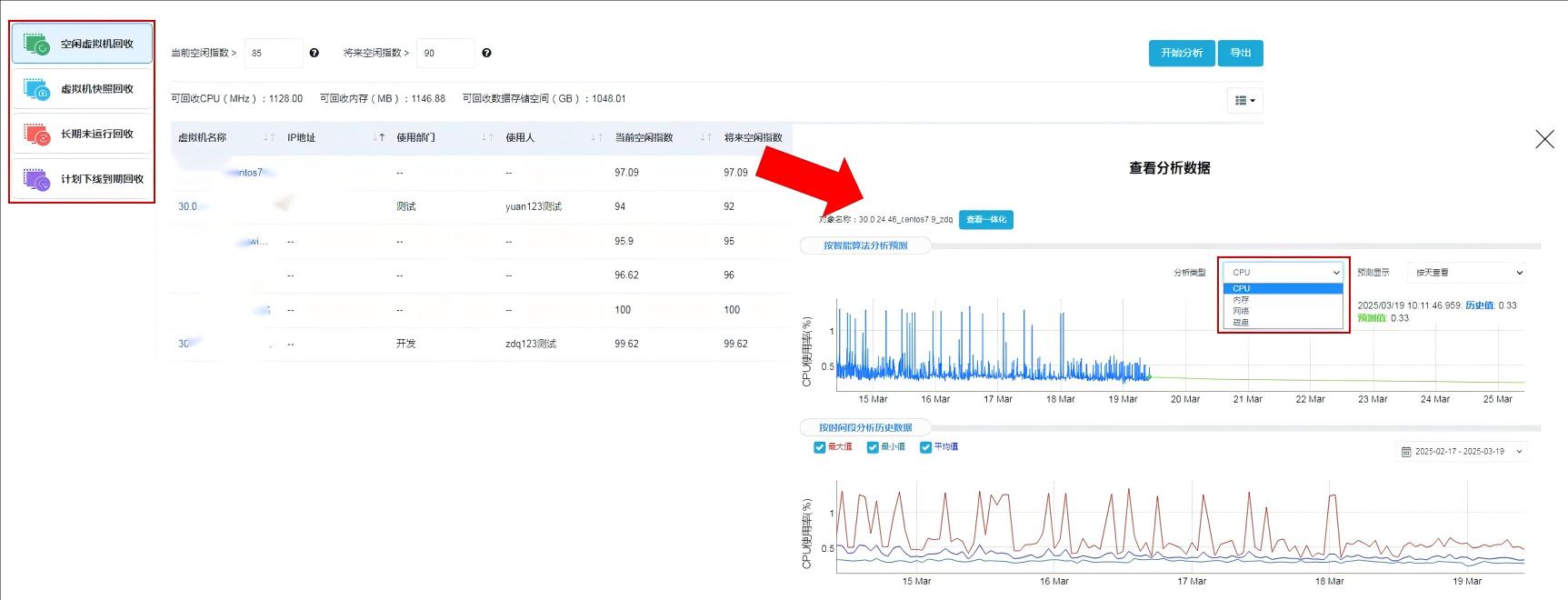
Task: Toggle the 最小值 checkbox
Action: click(x=873, y=447)
